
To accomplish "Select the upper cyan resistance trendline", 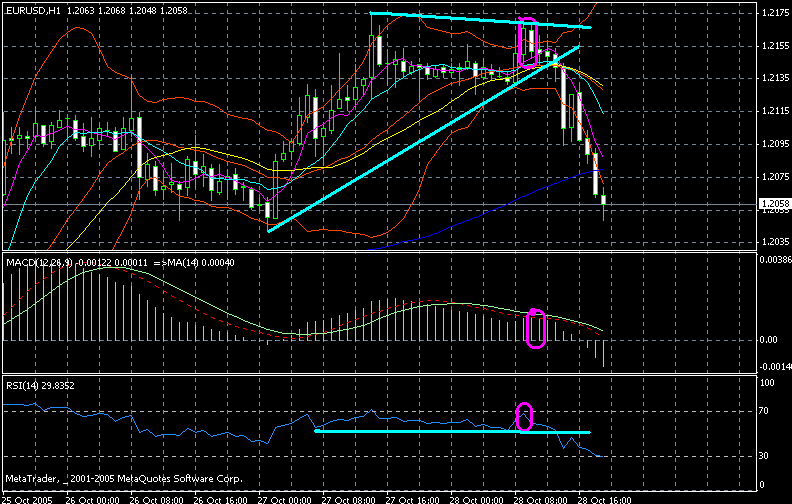I will coord(480,20).
